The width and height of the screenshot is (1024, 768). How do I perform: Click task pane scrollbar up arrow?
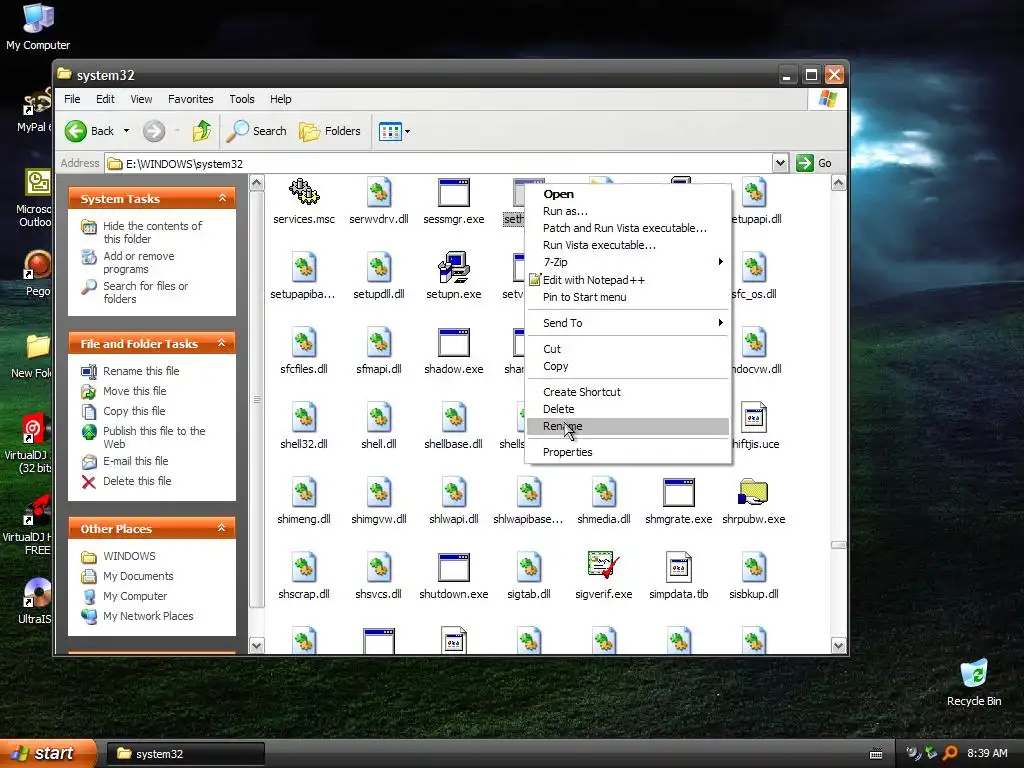coord(257,183)
